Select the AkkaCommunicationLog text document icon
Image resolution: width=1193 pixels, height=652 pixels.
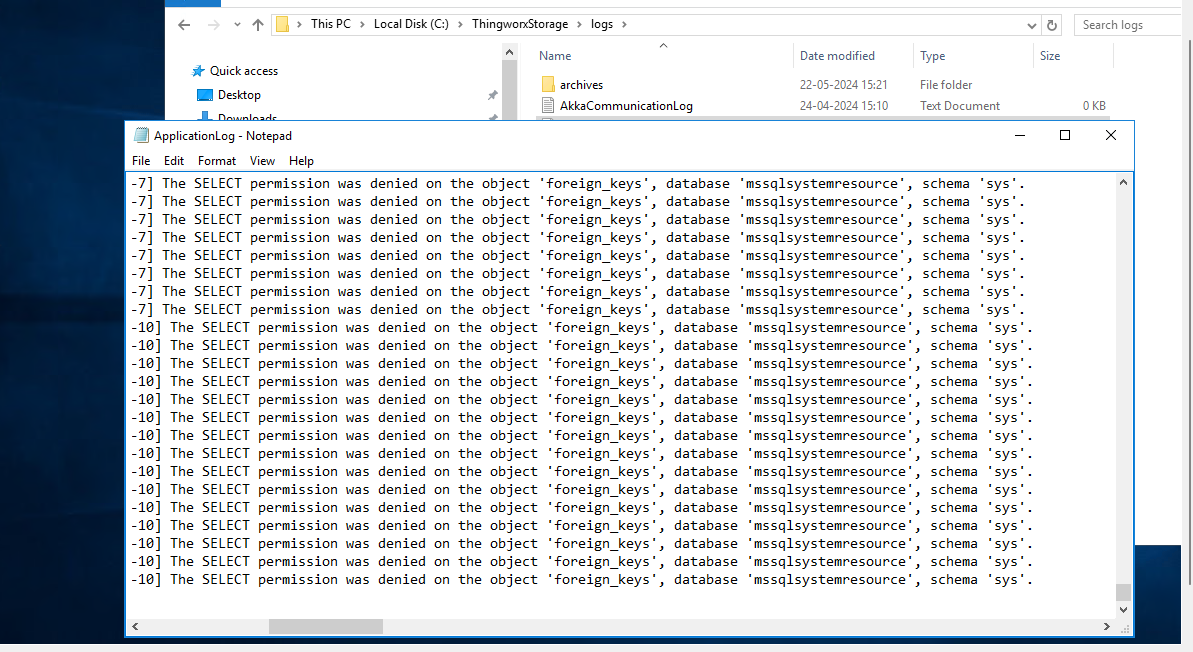click(547, 105)
